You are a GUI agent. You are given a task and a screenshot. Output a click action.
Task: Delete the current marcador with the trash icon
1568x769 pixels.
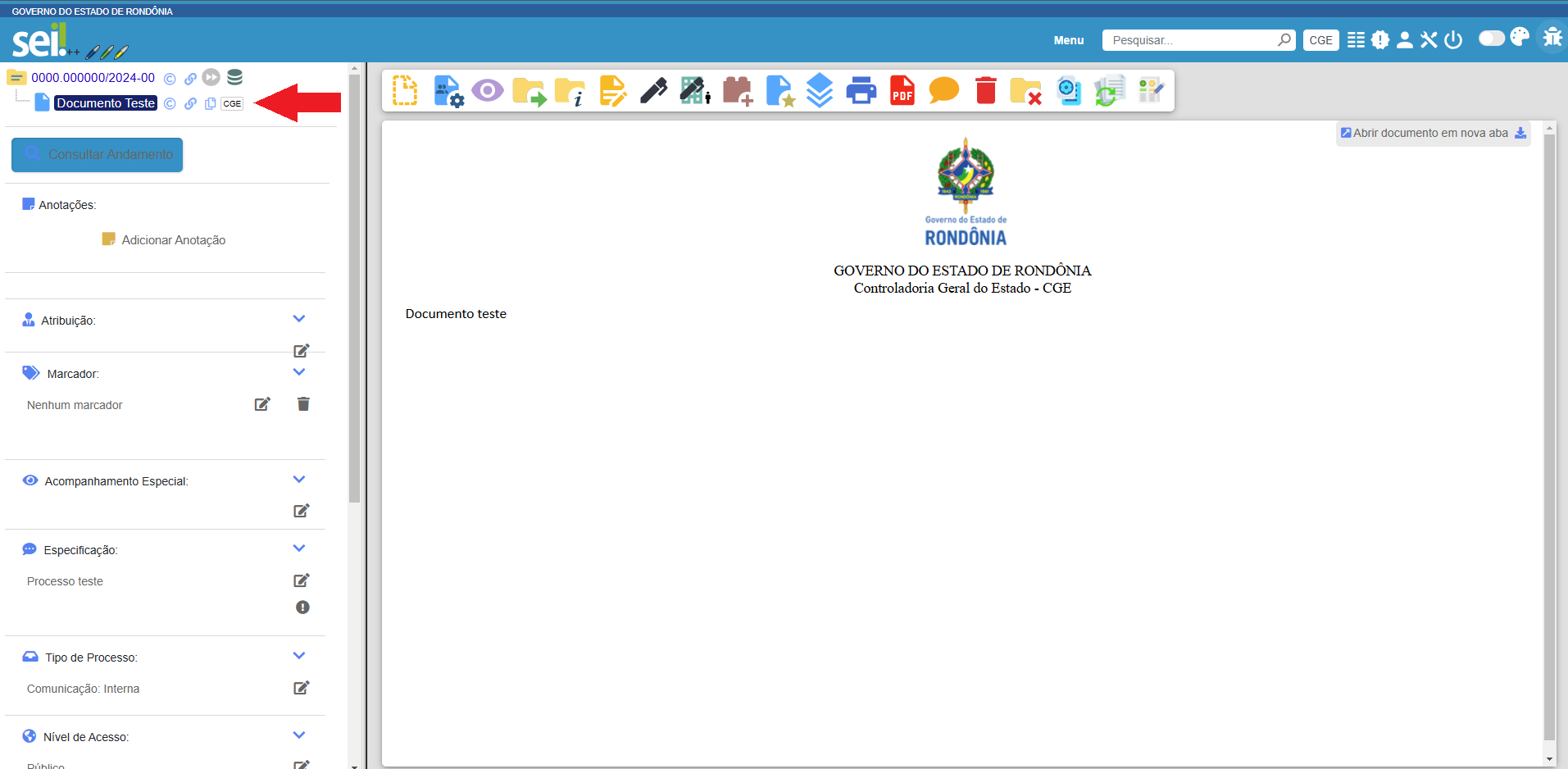point(303,403)
